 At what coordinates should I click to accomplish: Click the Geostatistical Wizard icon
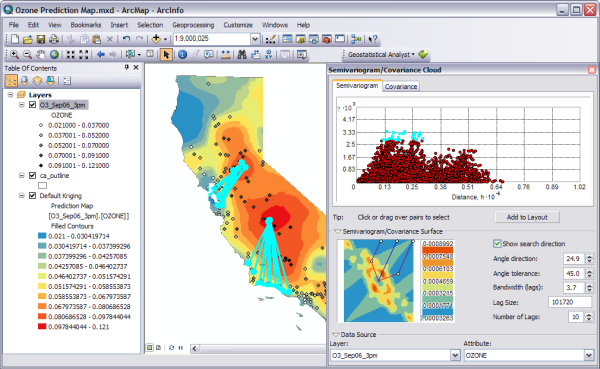pos(423,55)
